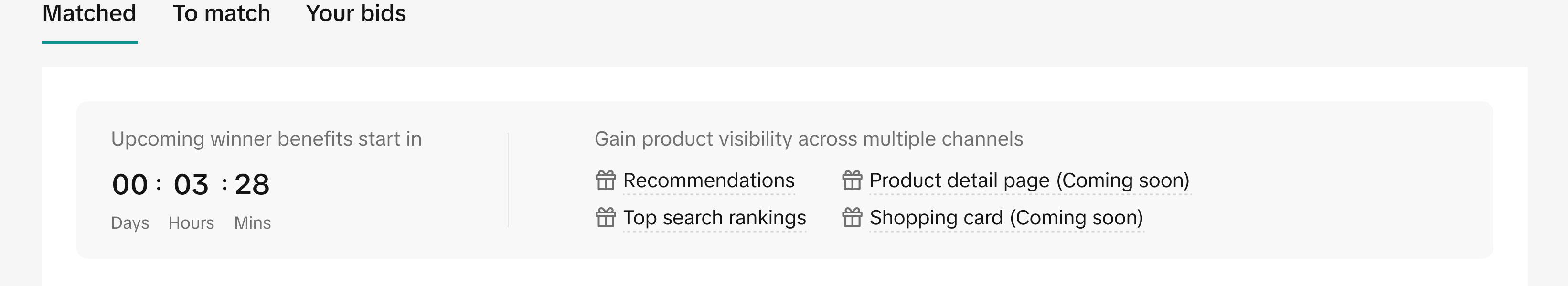Click the countdown hours value 03
Screen dimensions: 1568x286
tap(191, 184)
